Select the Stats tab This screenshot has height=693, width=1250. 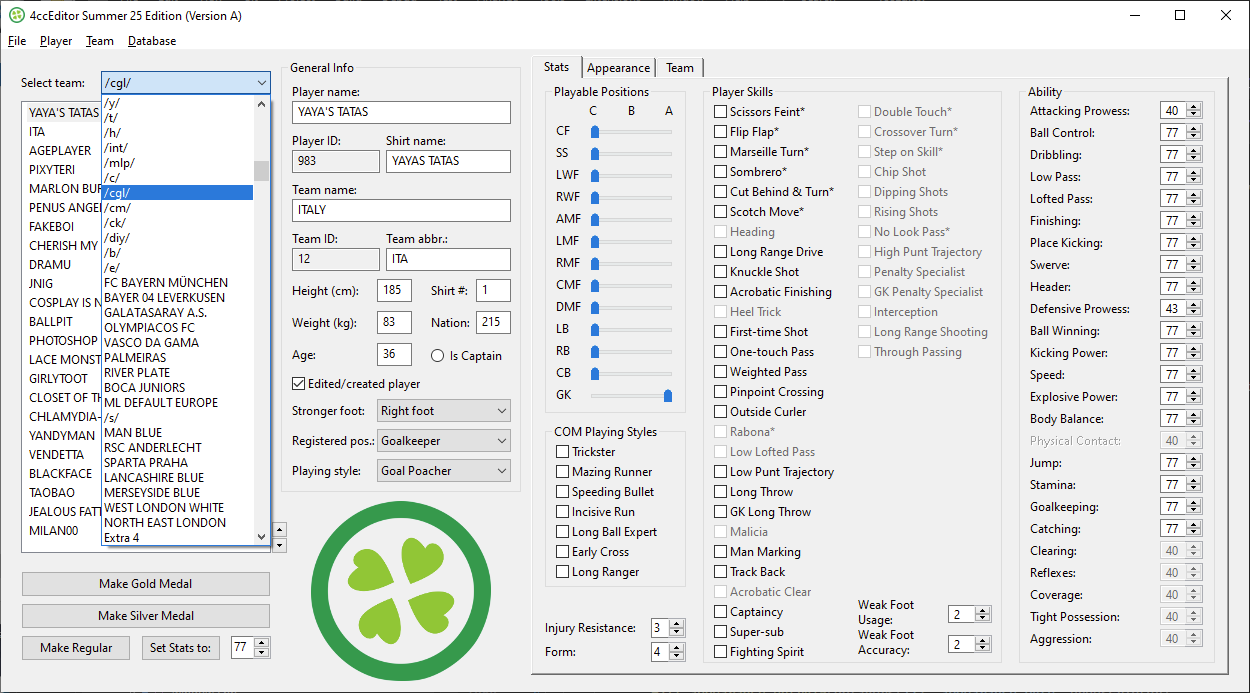(x=557, y=67)
